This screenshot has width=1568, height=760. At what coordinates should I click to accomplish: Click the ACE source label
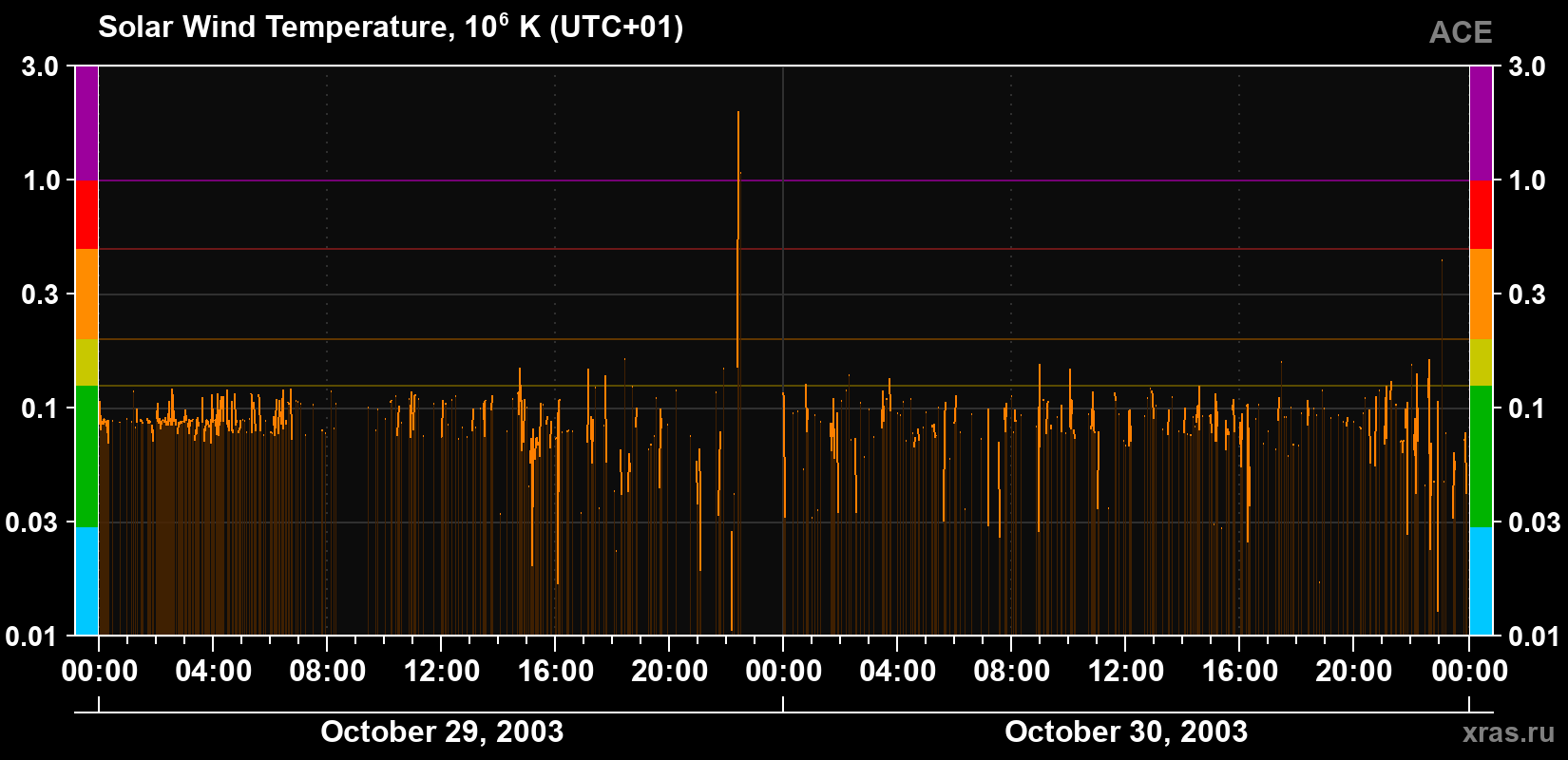point(1461,33)
